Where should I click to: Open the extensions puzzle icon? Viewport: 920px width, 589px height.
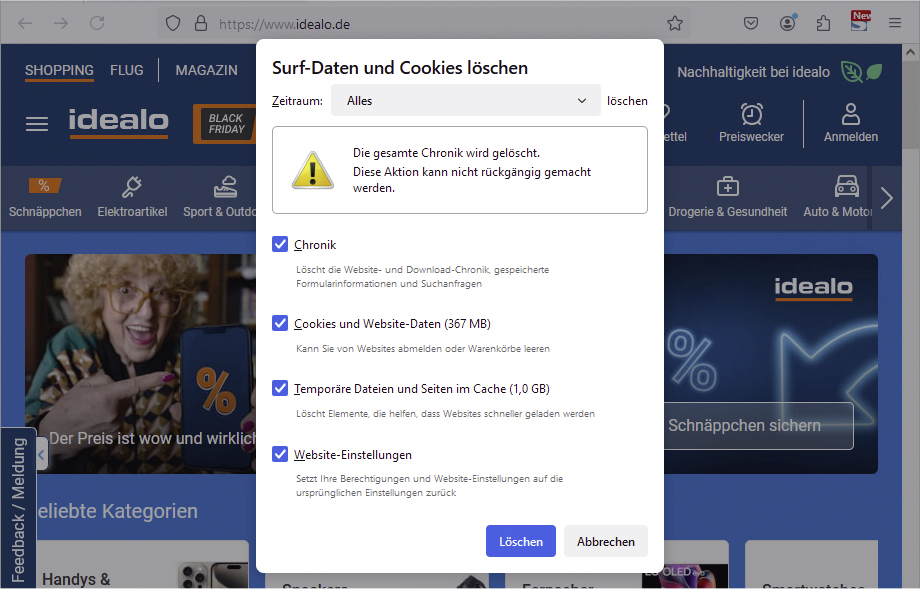click(x=823, y=23)
